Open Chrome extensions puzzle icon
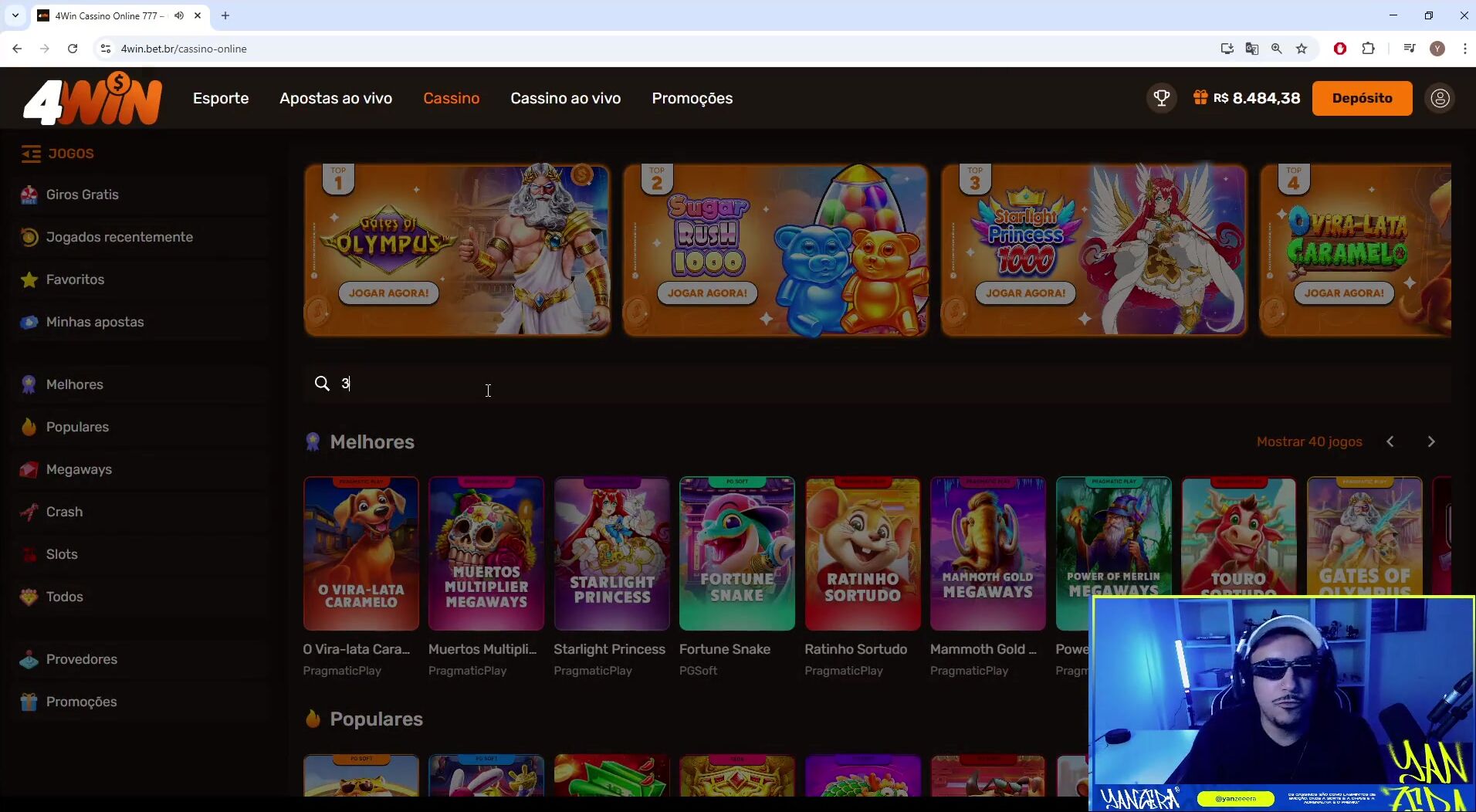Viewport: 1476px width, 812px height. [x=1368, y=49]
